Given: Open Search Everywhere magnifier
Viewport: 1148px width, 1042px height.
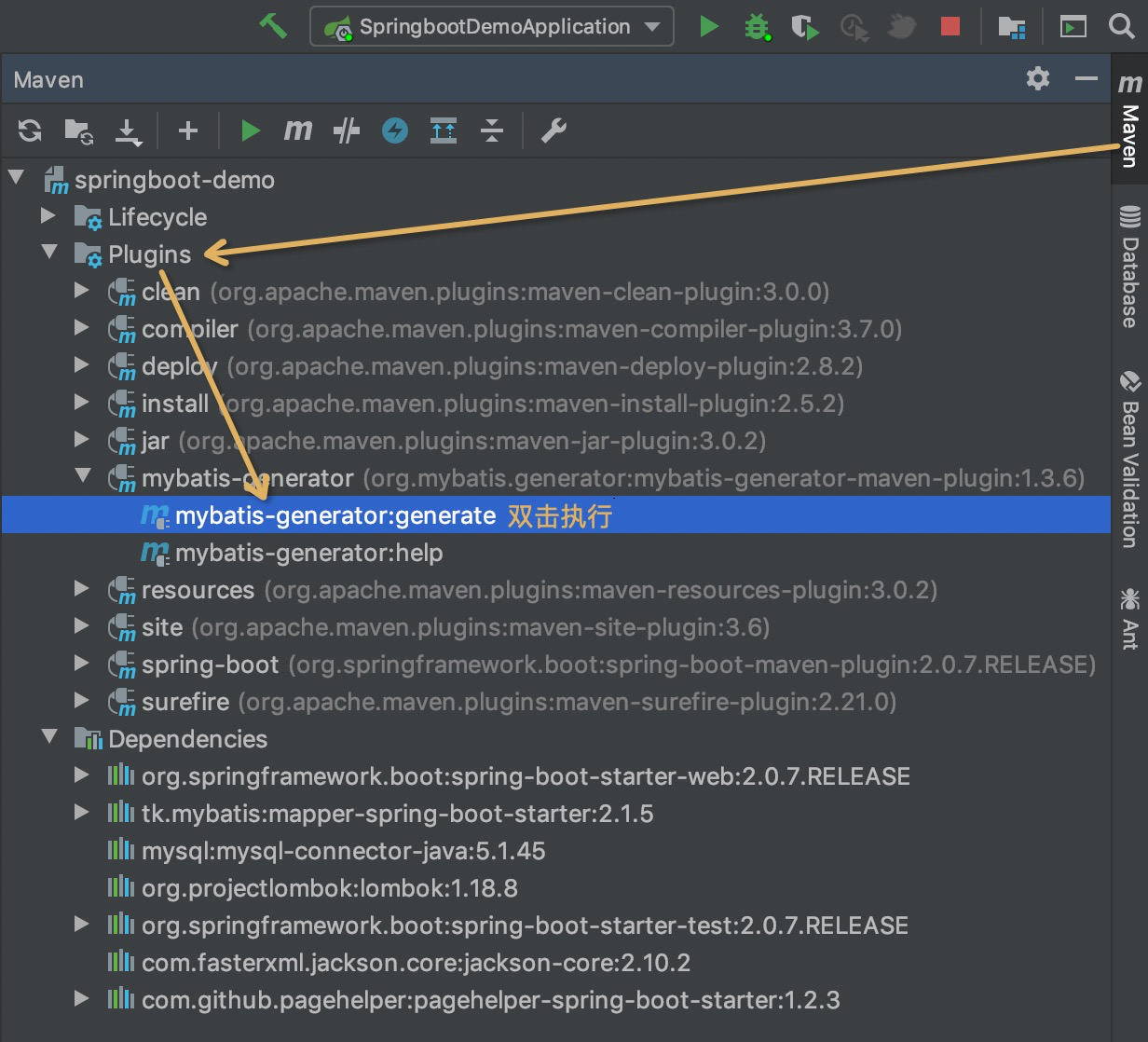Looking at the screenshot, I should pyautogui.click(x=1122, y=26).
